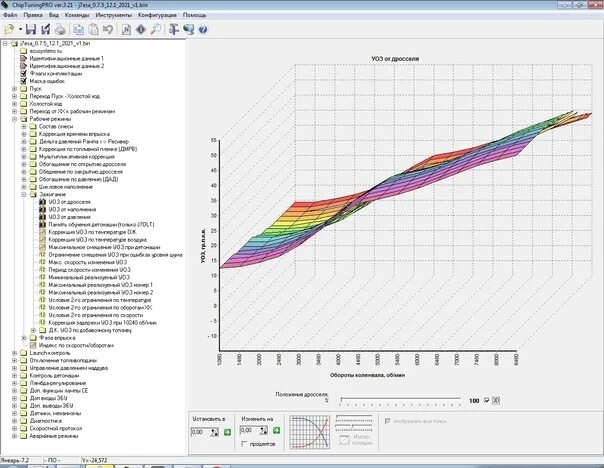Image resolution: width=604 pixels, height=468 pixels.
Task: Expand the Контроль детонации folder
Action: pyautogui.click(x=15, y=376)
